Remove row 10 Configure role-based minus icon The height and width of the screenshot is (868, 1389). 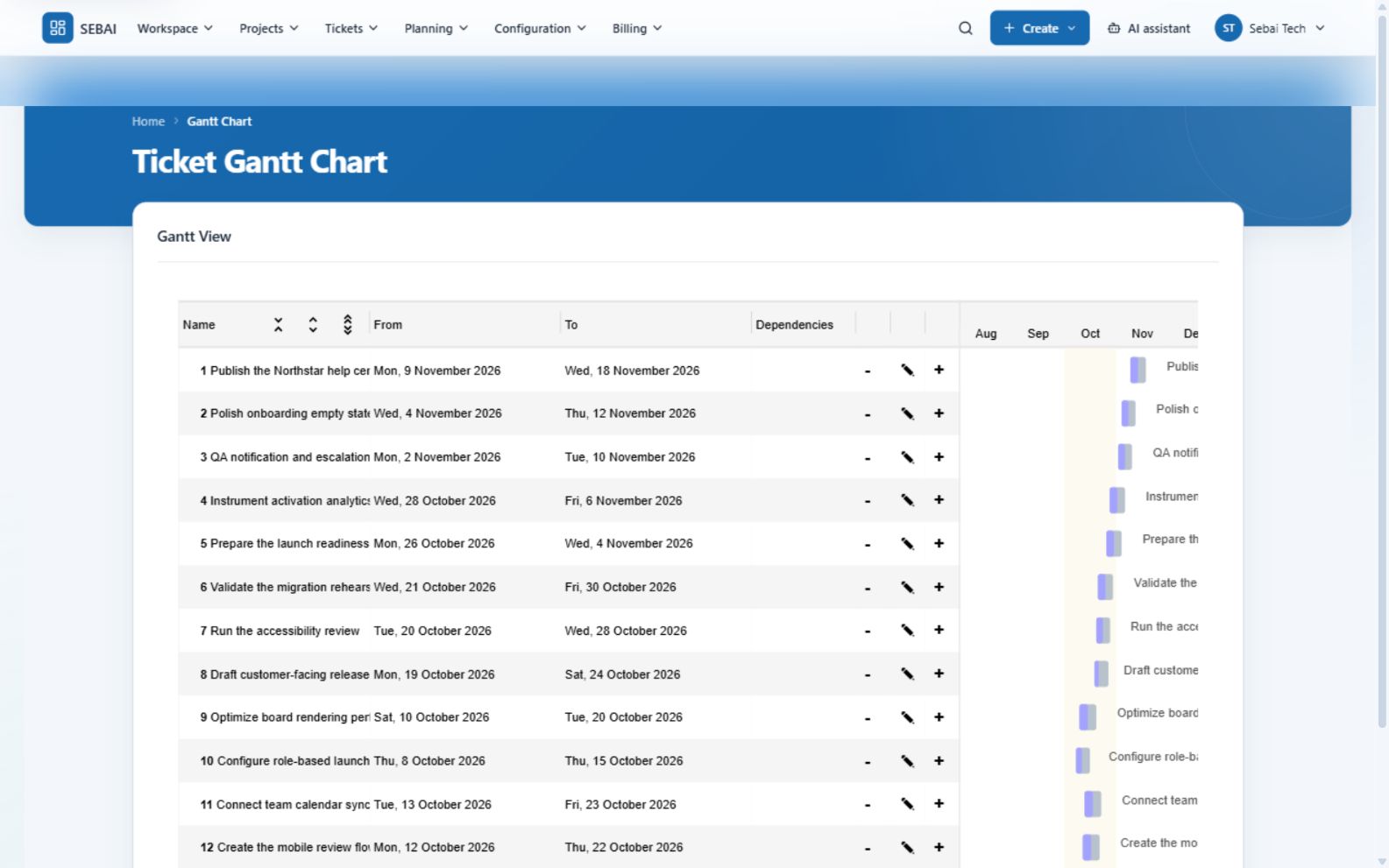[x=868, y=762]
